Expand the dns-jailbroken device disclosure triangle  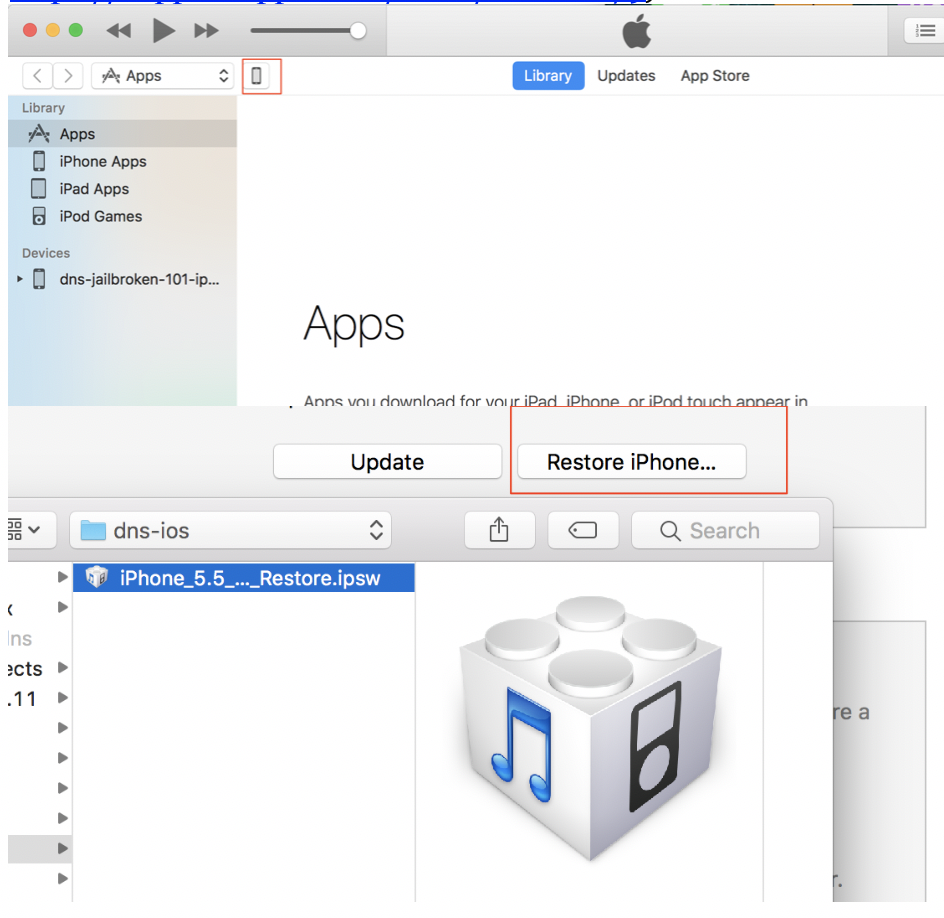pos(20,279)
